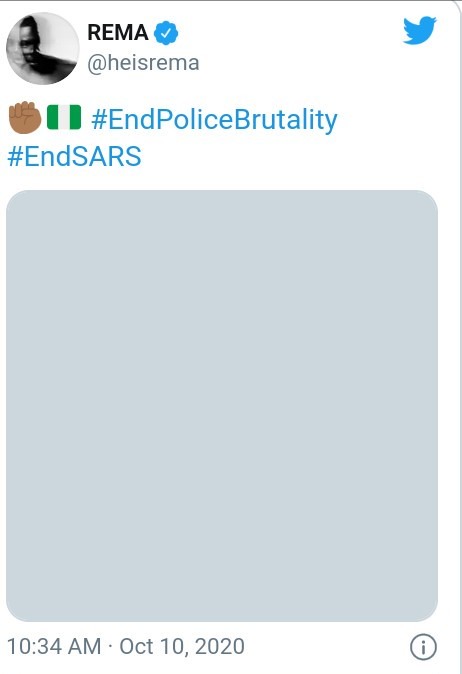Viewport: 462px width, 674px height.
Task: Open the REMA display name
Action: 118,33
